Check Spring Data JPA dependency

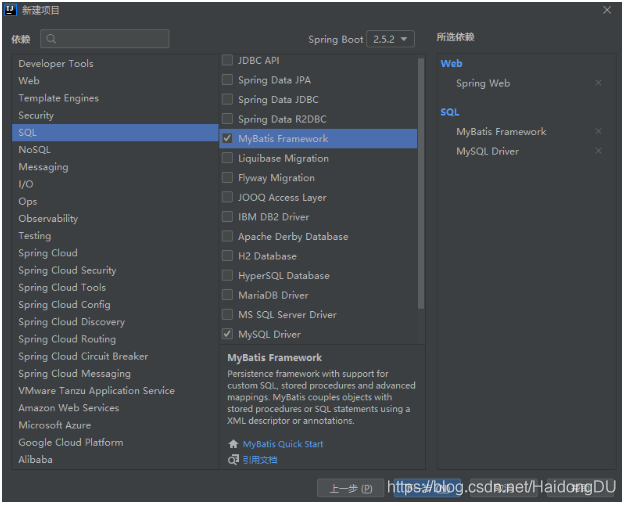tap(228, 80)
